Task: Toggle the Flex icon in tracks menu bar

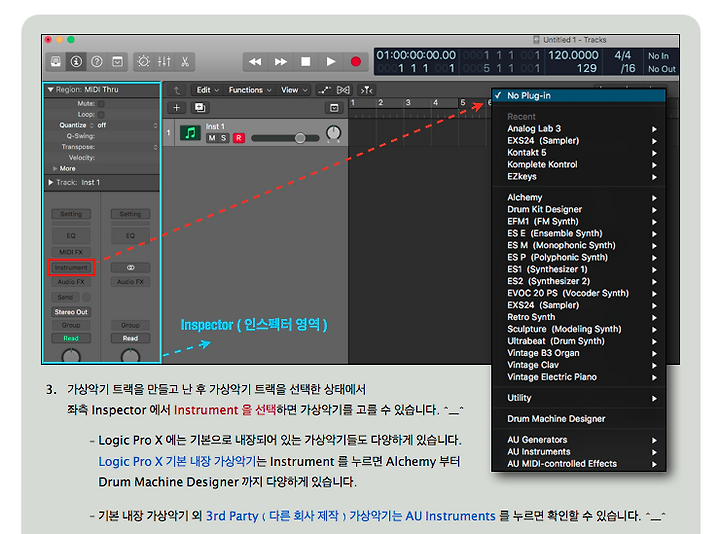Action: click(x=343, y=90)
